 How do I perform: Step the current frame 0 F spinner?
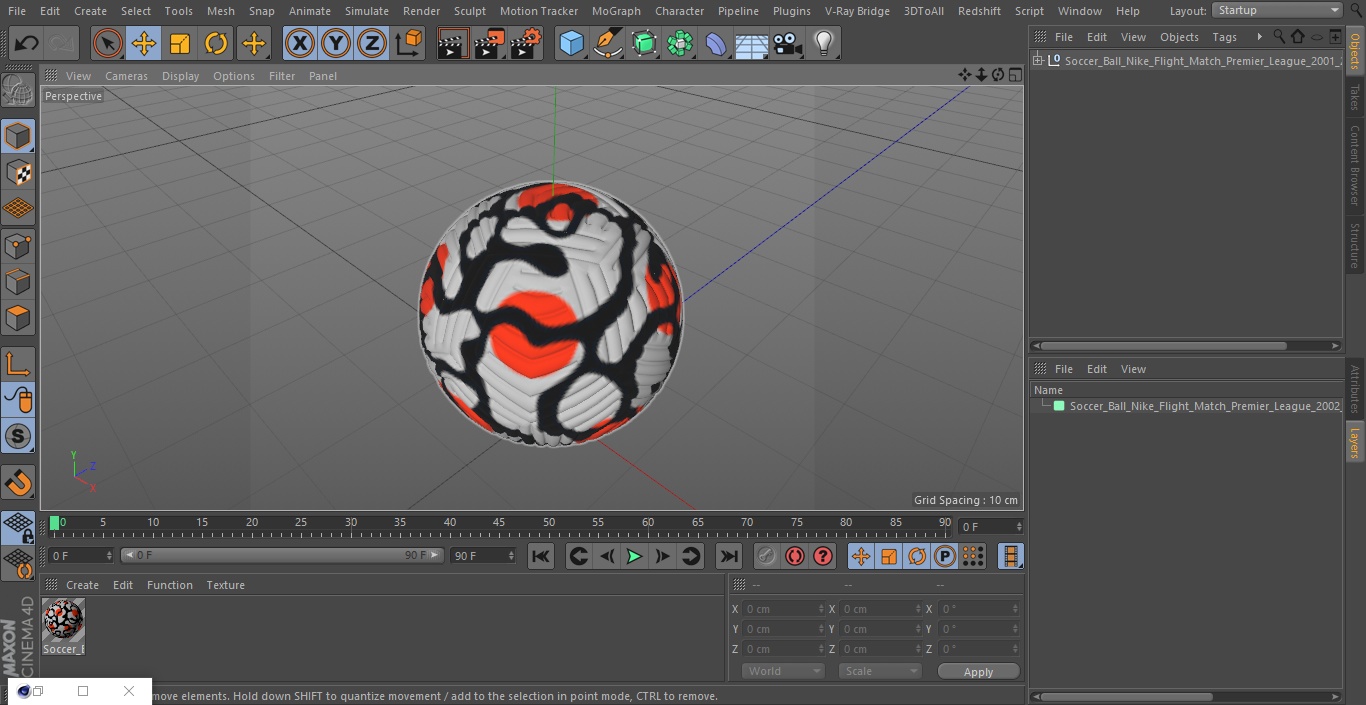click(x=109, y=555)
